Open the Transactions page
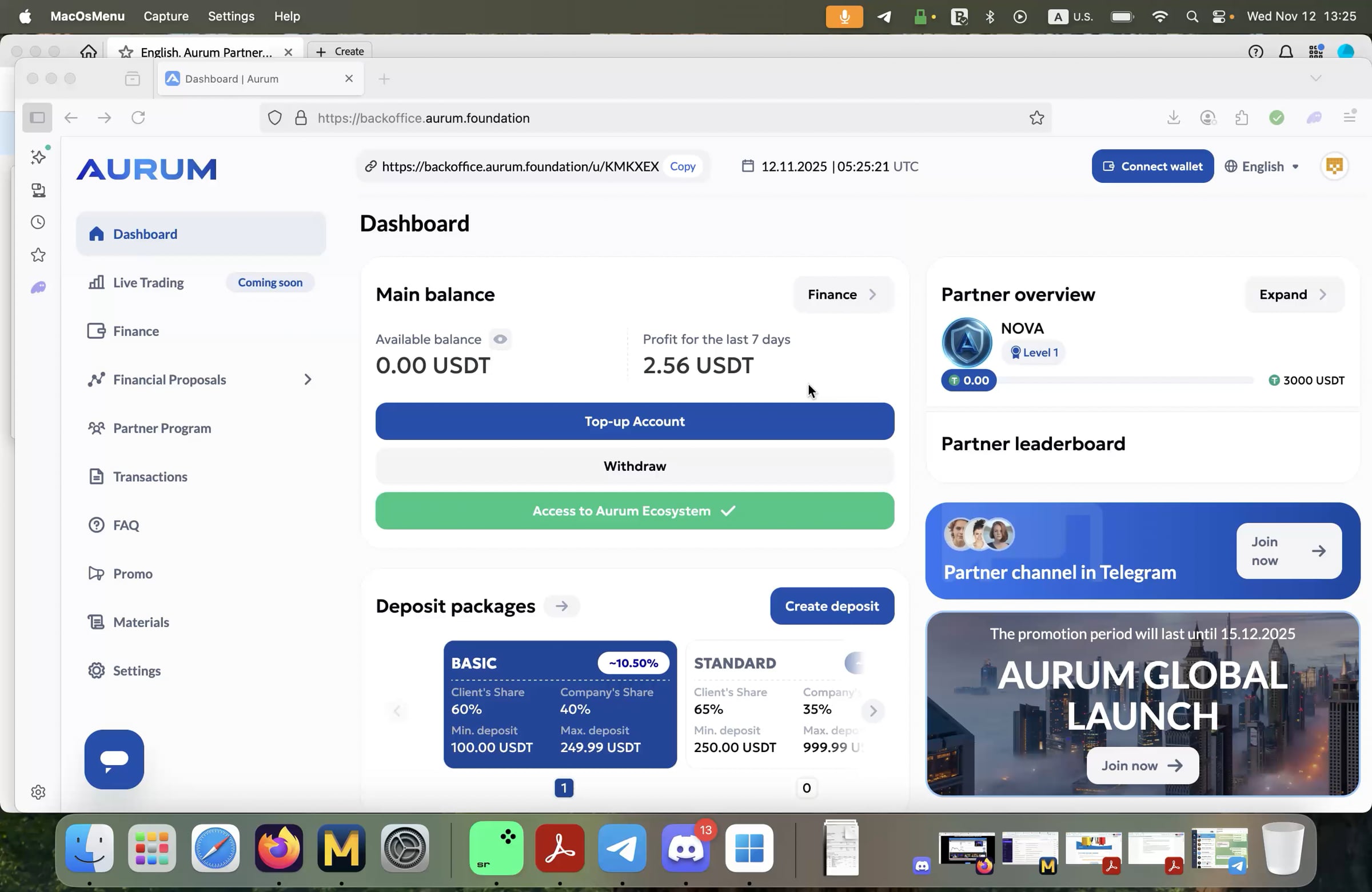Screen dimensions: 1372x892 pyautogui.click(x=201, y=477)
